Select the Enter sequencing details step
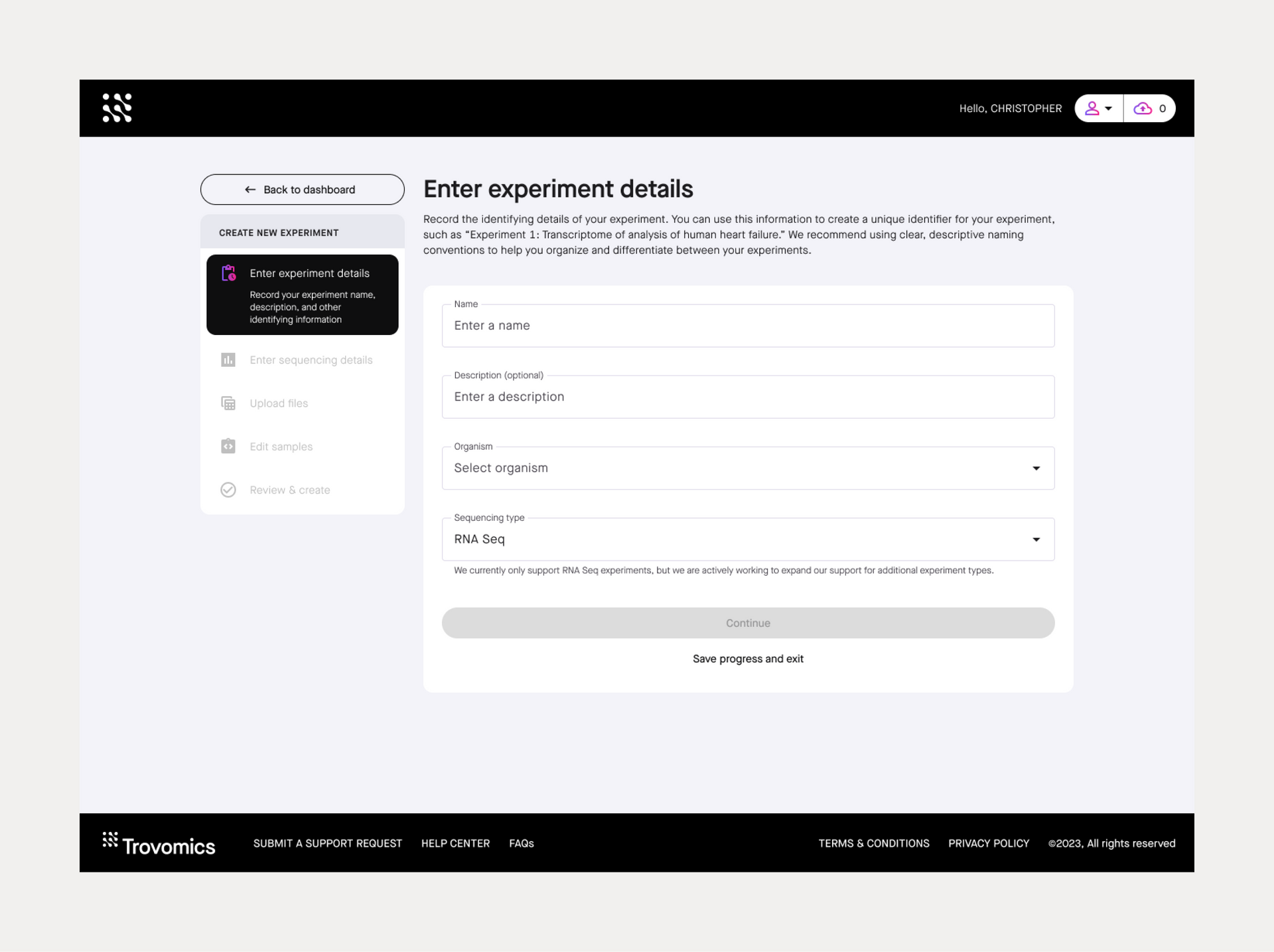 click(x=303, y=360)
